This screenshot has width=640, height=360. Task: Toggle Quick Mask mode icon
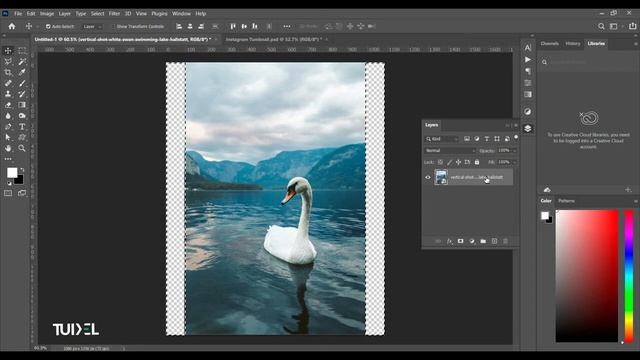click(x=8, y=193)
